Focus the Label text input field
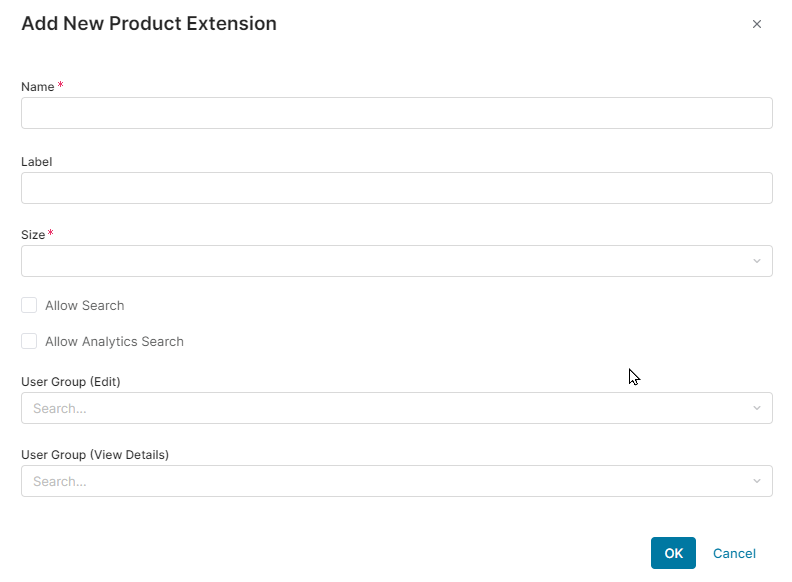This screenshot has width=792, height=582. click(x=396, y=188)
